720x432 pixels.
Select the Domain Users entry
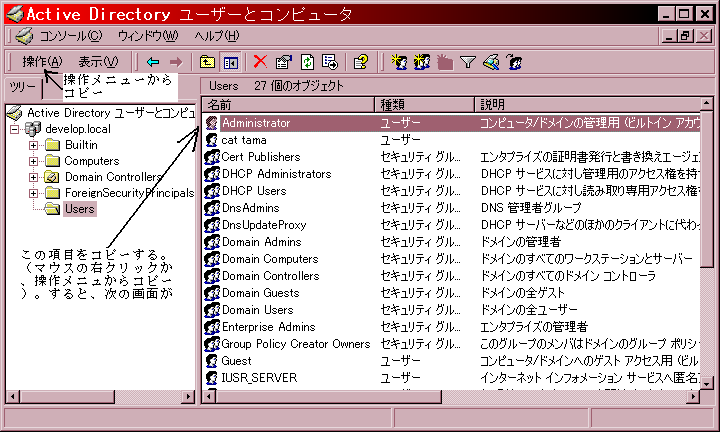click(x=258, y=310)
